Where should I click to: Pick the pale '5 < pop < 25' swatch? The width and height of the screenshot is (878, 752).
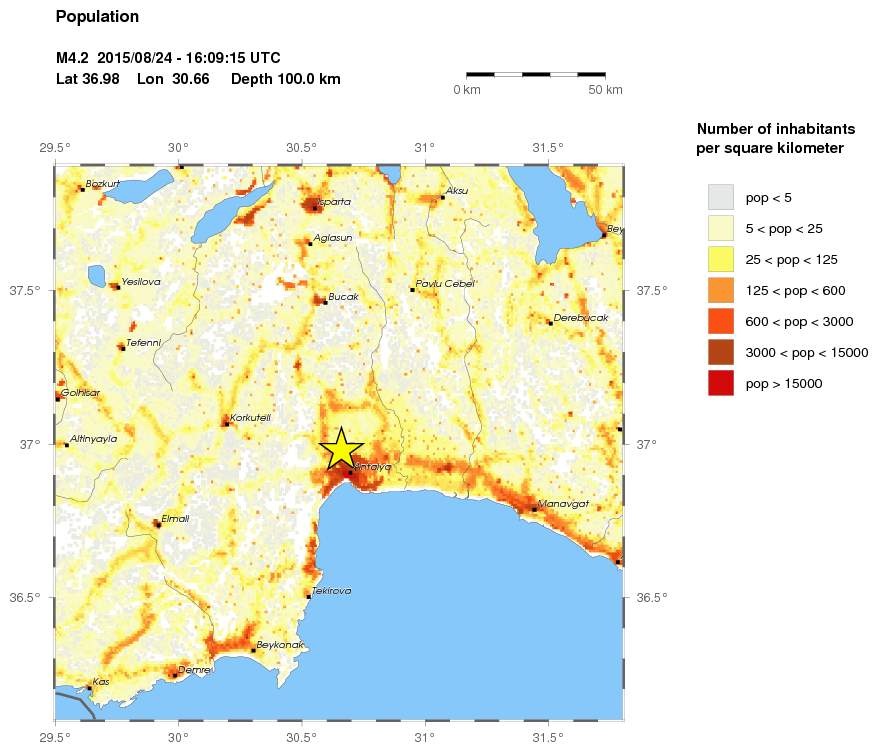click(721, 228)
